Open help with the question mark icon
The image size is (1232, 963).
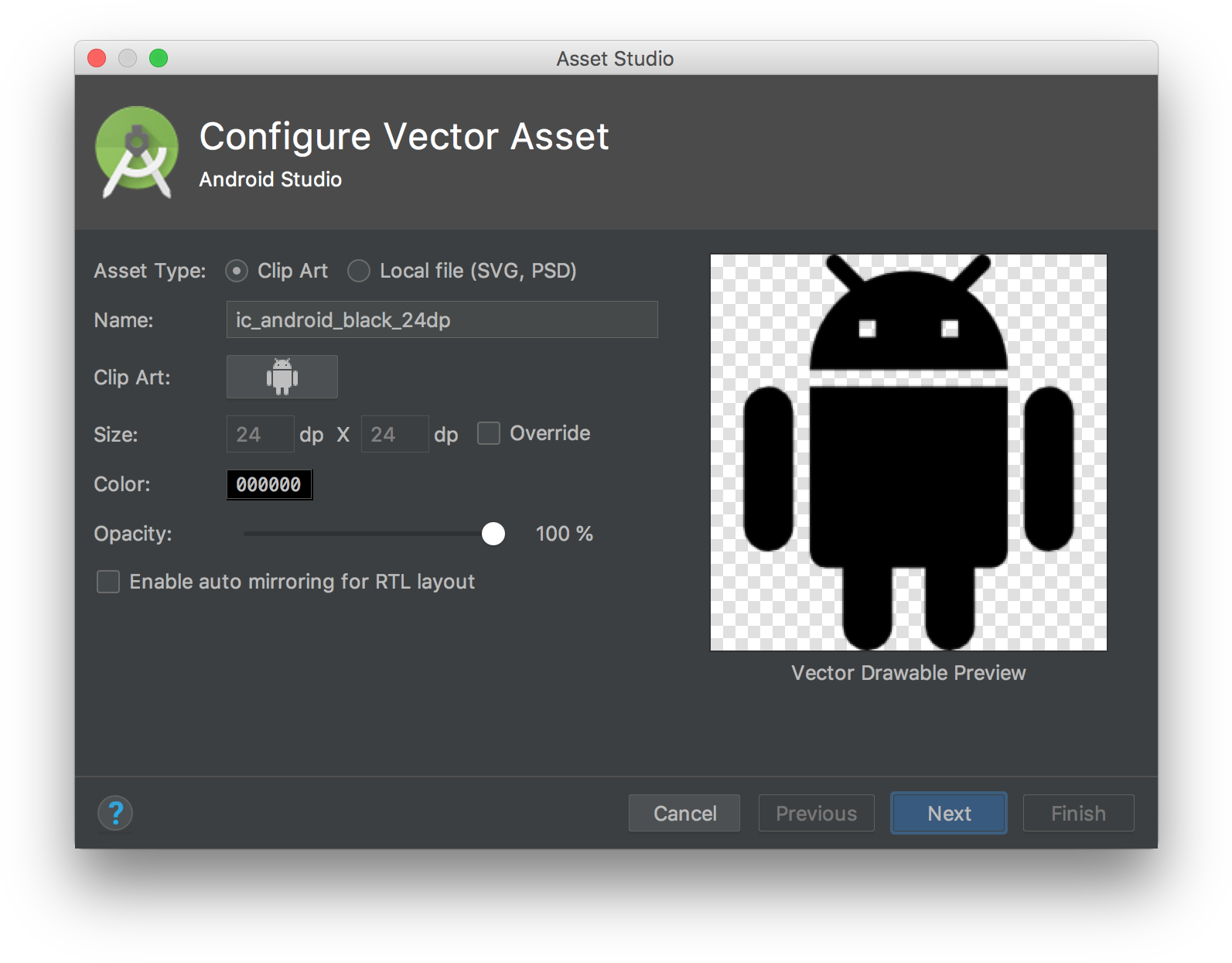(x=115, y=813)
